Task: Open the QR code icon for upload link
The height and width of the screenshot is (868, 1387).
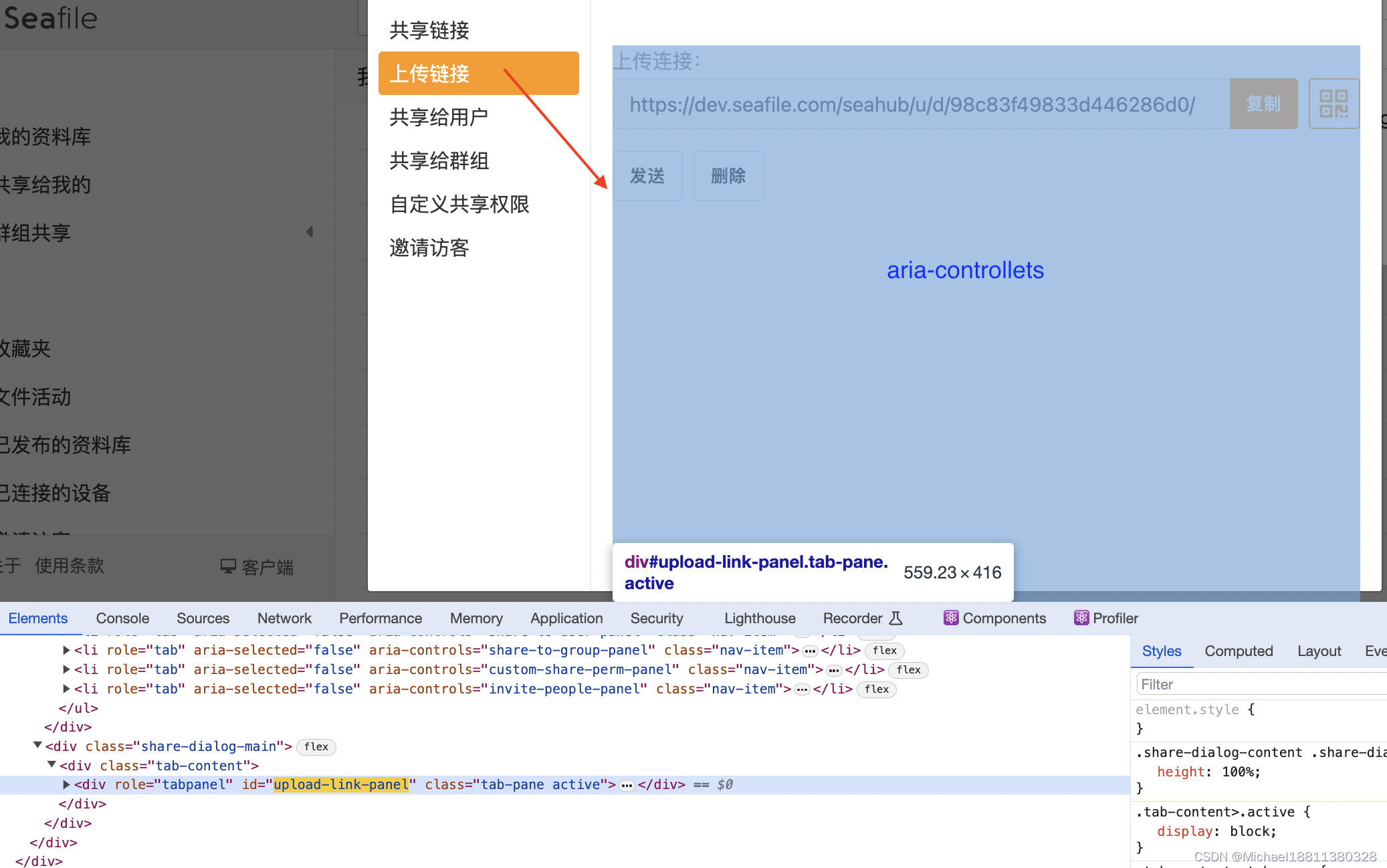Action: [x=1333, y=104]
